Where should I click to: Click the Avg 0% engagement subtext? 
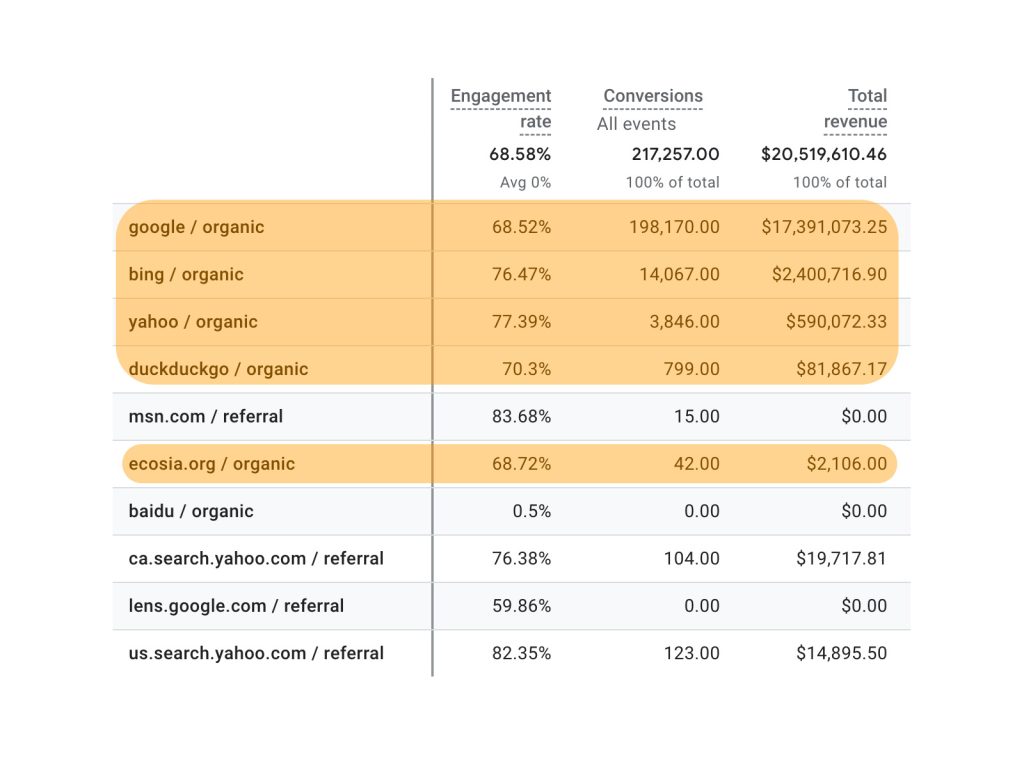coord(526,183)
